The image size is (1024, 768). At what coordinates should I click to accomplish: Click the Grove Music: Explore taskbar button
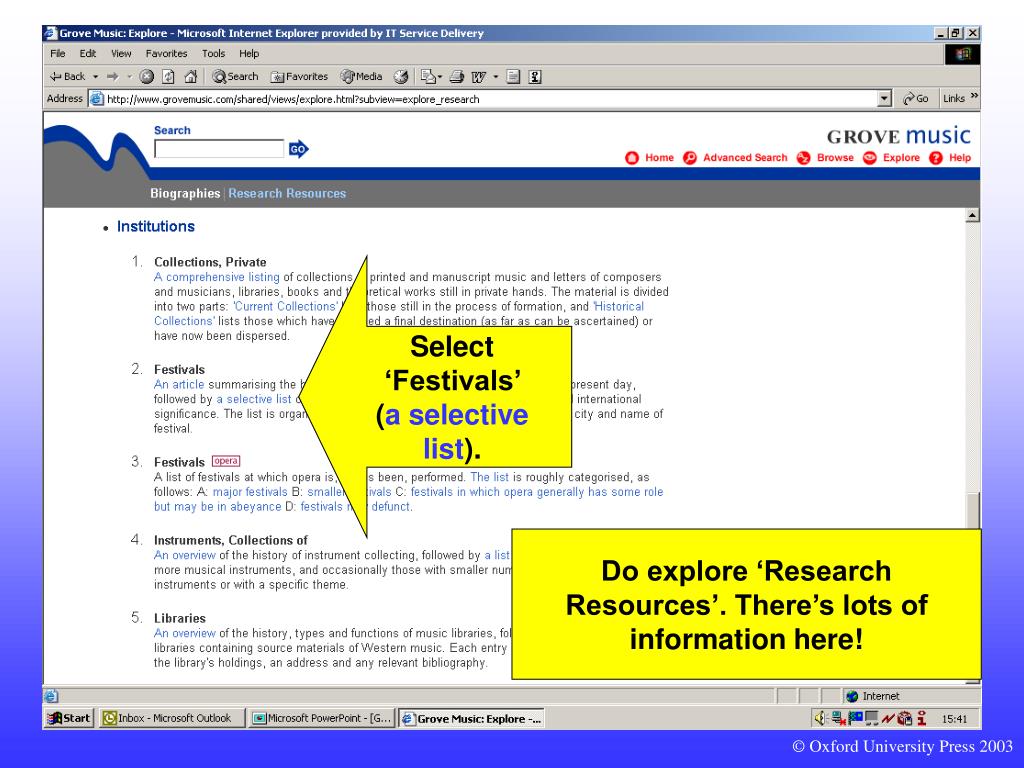click(472, 718)
